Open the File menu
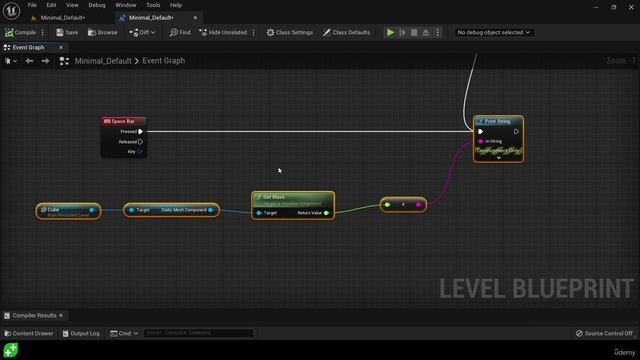640x360 pixels. [x=32, y=5]
